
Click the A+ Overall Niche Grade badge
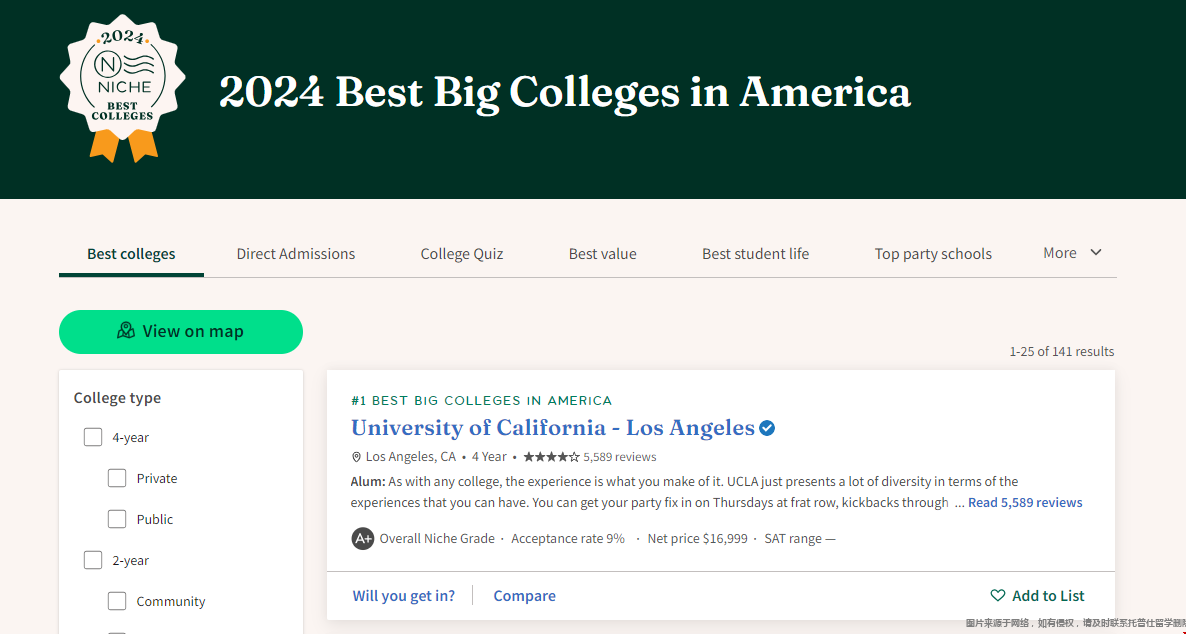363,539
